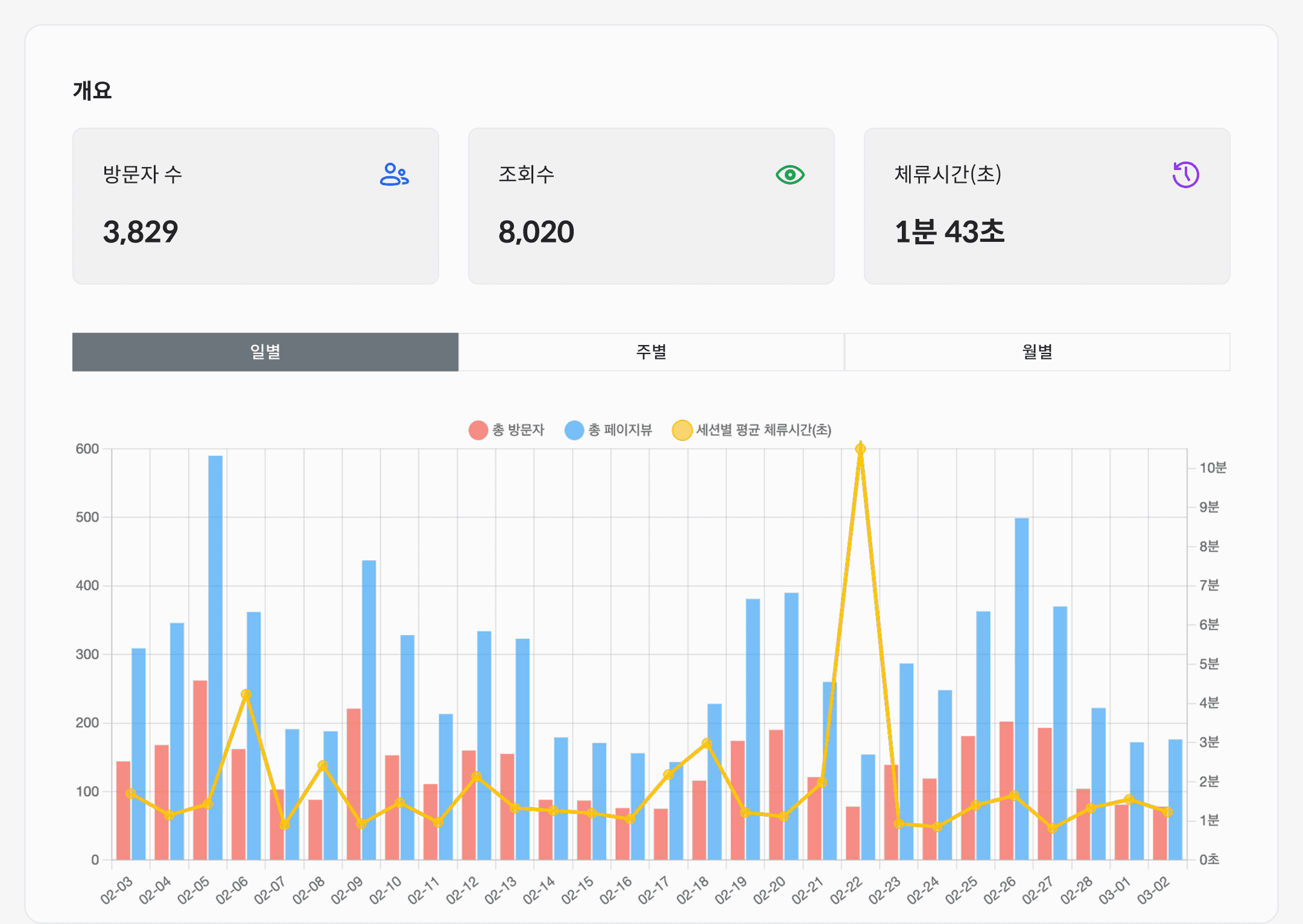Select the 일별 daily tab
The height and width of the screenshot is (924, 1303).
pos(265,352)
